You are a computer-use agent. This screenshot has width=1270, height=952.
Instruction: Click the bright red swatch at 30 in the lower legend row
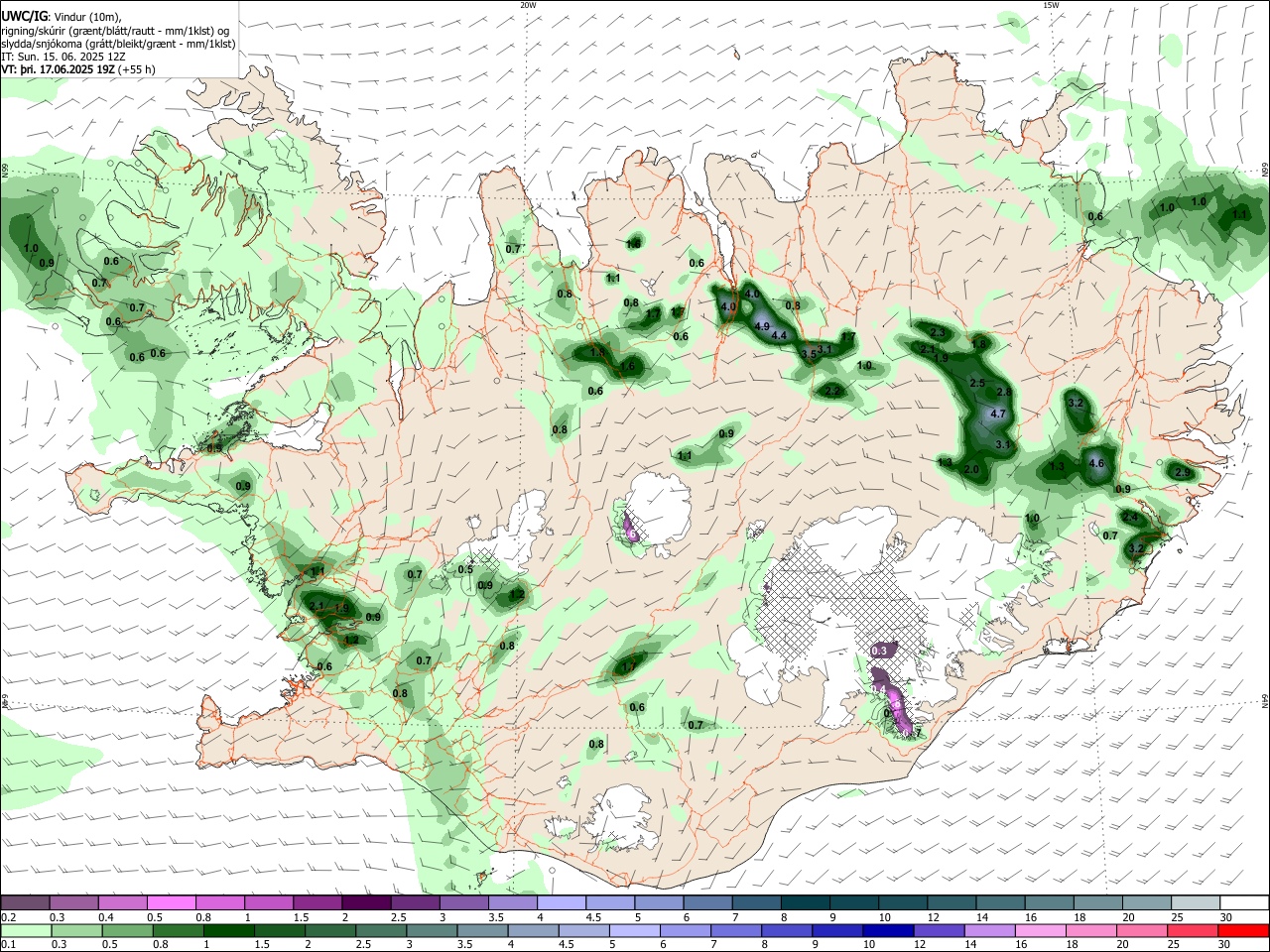(x=1243, y=931)
